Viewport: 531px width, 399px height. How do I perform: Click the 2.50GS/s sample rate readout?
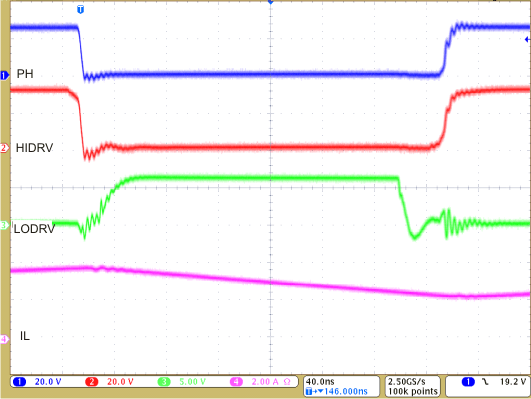406,382
